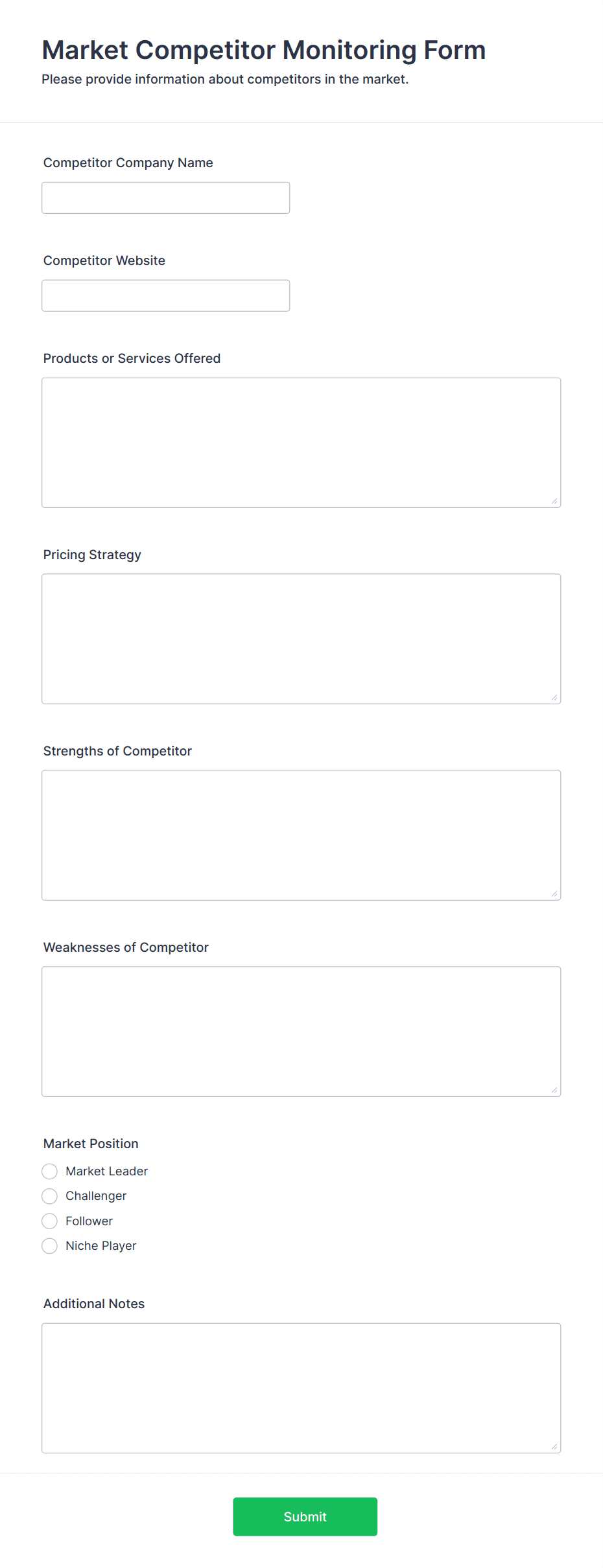Click the Challenger option label text
Viewport: 603px width, 1568px height.
tap(96, 1196)
